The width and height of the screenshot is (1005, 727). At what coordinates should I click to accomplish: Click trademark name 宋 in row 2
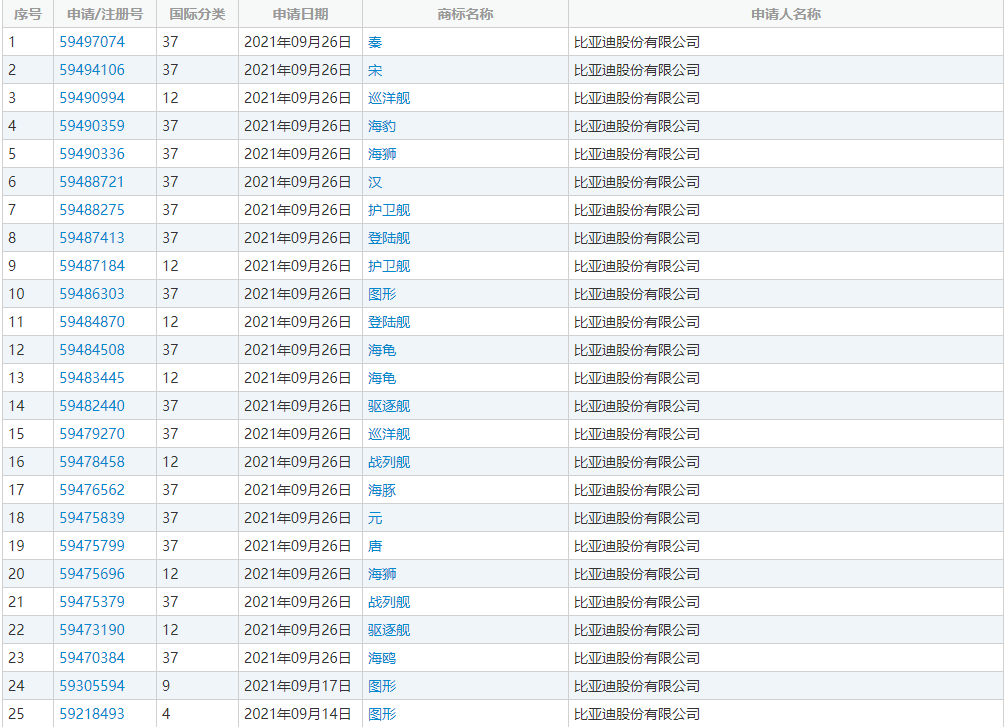pyautogui.click(x=375, y=70)
